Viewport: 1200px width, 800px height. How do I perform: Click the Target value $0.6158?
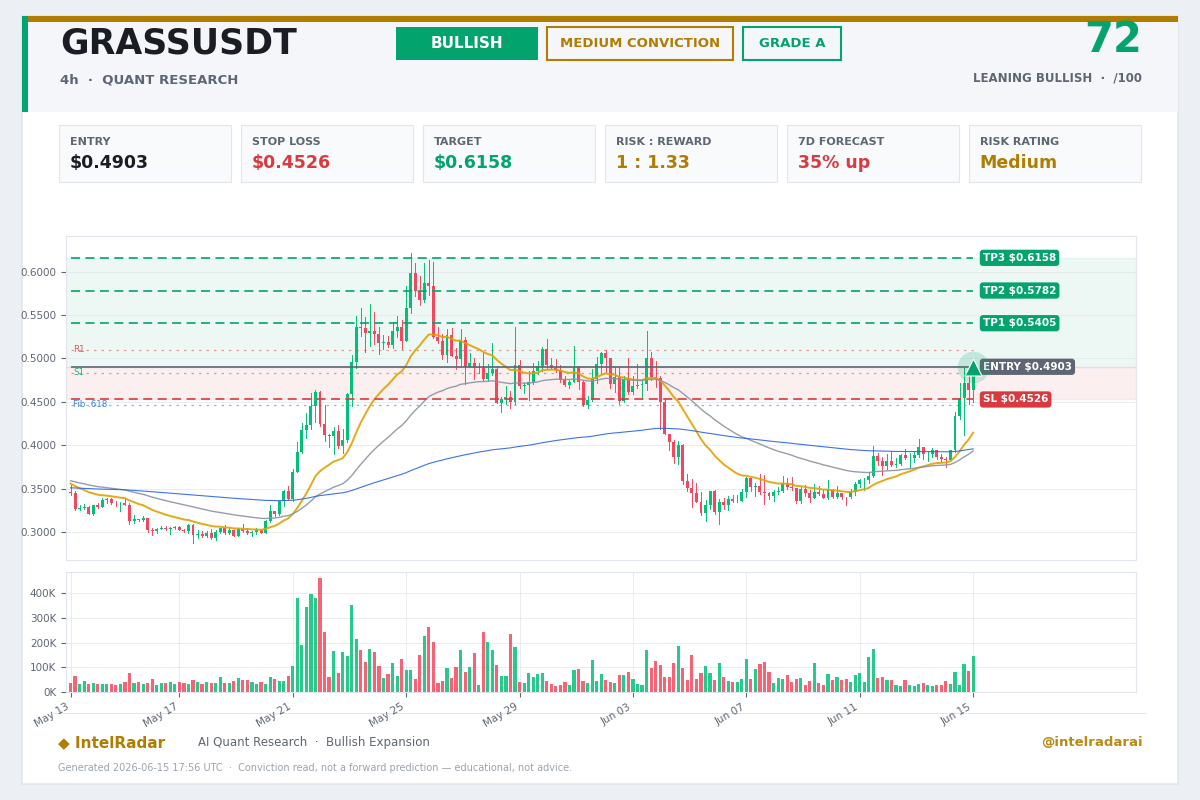473,162
